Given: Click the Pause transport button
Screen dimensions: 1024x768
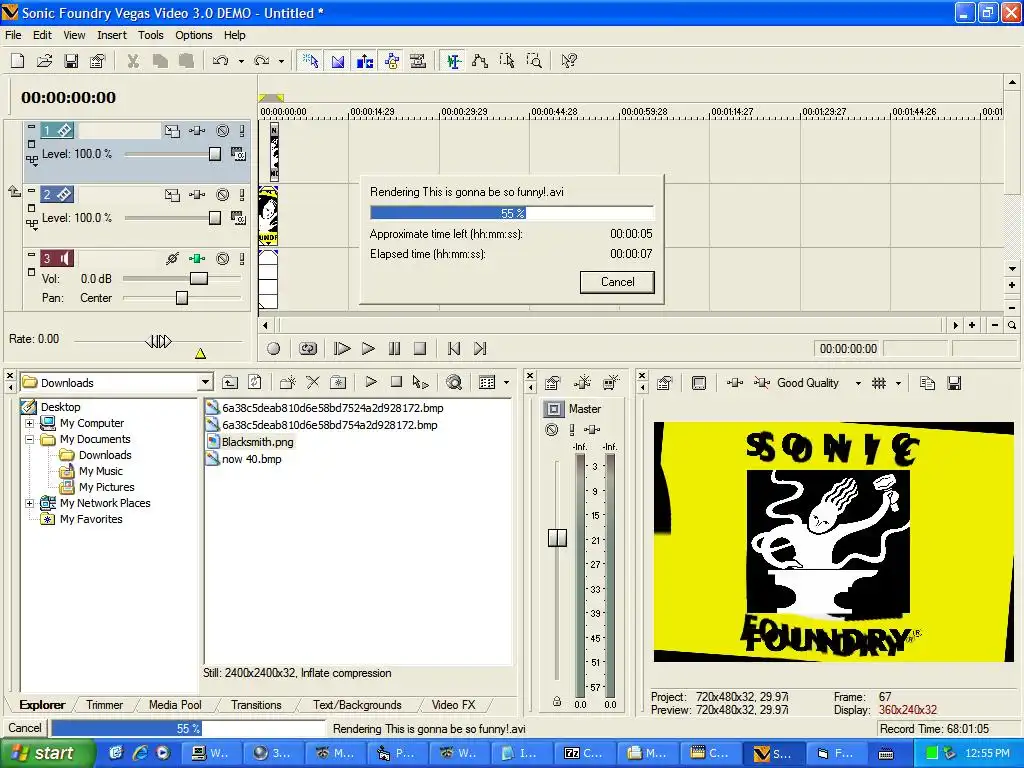Looking at the screenshot, I should (394, 349).
